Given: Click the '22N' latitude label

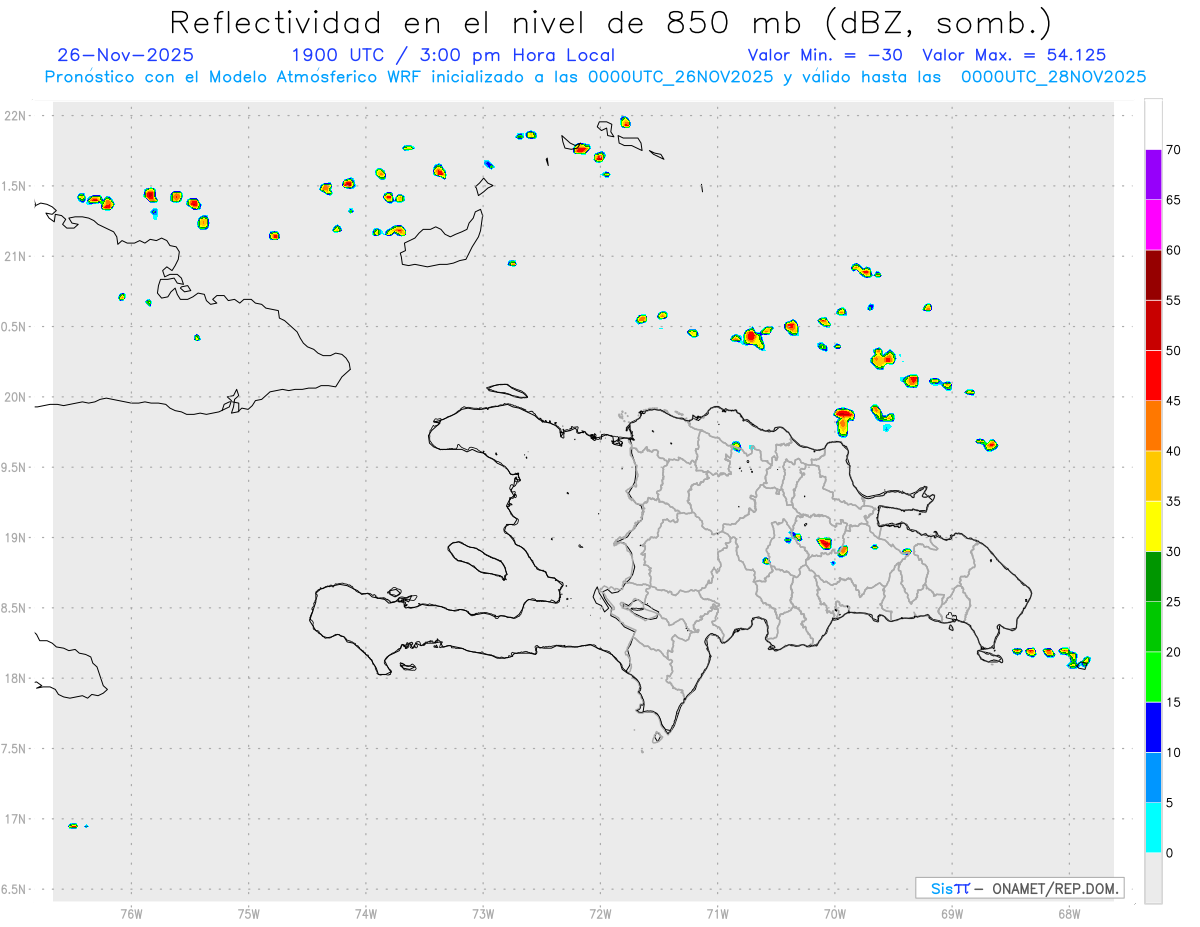Looking at the screenshot, I should coord(16,116).
